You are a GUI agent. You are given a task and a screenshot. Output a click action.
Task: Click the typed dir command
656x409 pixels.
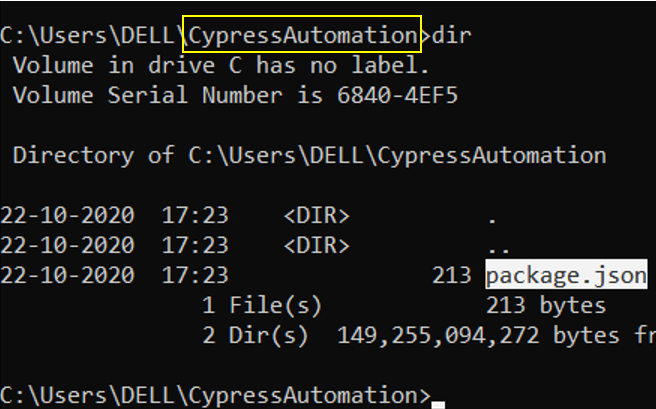[452, 35]
